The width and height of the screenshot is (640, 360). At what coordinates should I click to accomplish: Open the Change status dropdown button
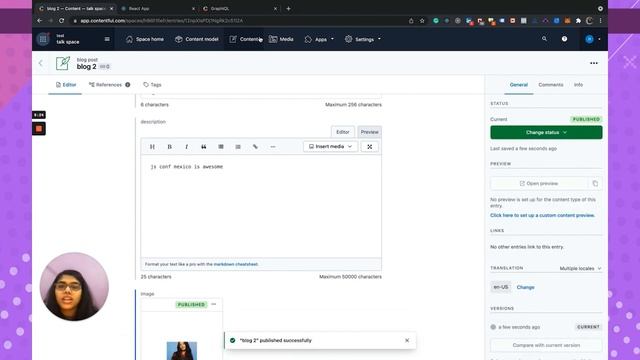tap(546, 132)
